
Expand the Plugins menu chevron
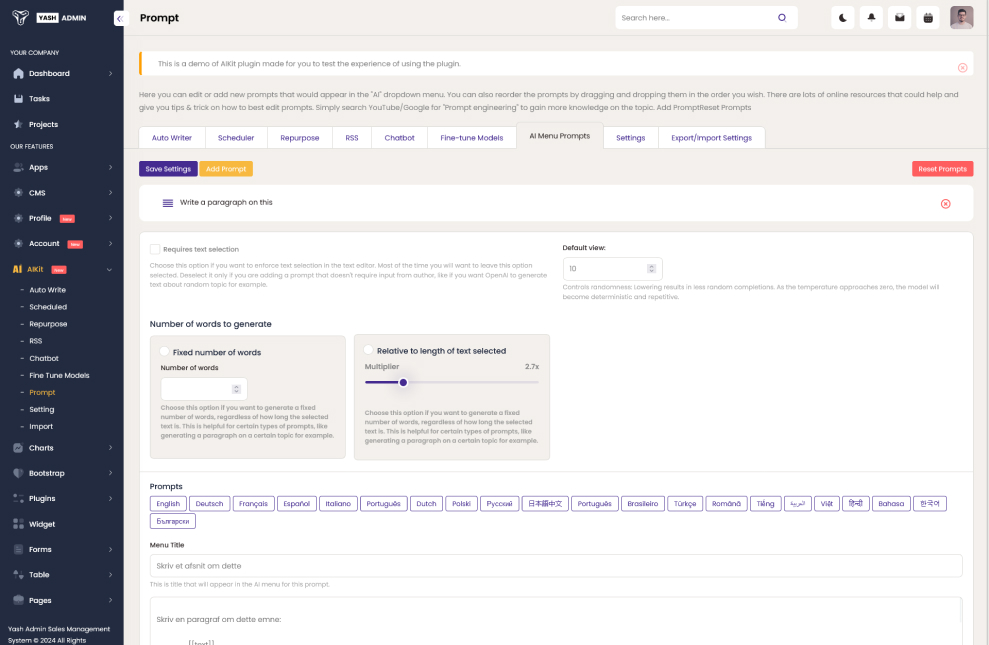click(110, 499)
